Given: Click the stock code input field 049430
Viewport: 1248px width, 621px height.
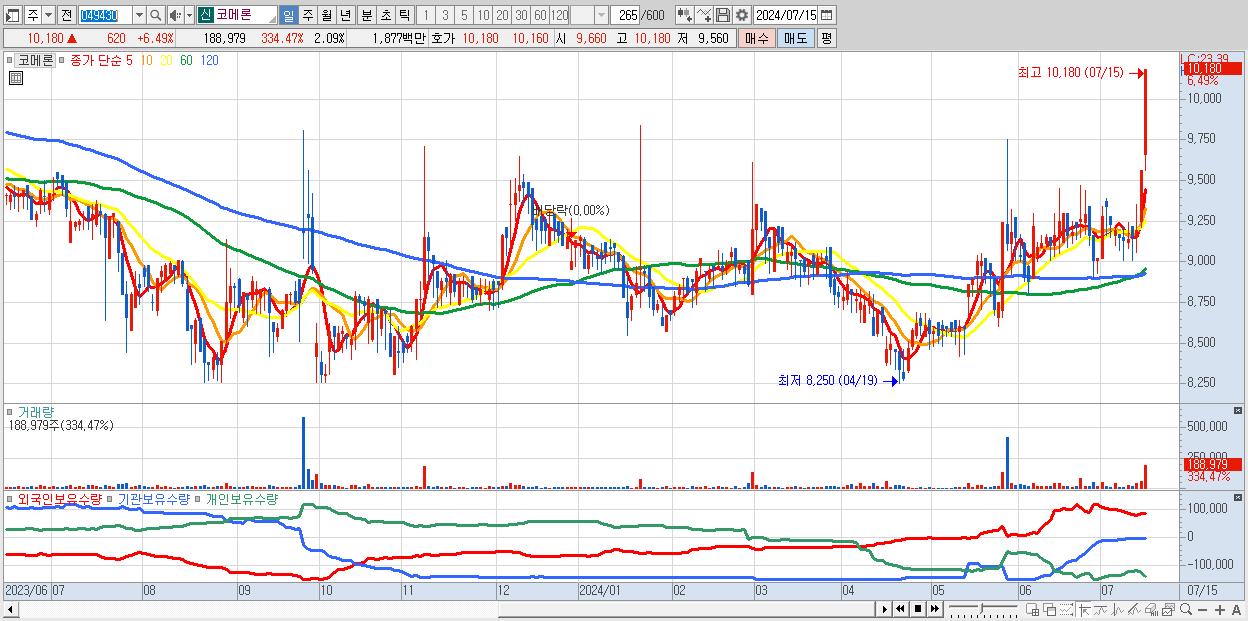Looking at the screenshot, I should [x=105, y=15].
